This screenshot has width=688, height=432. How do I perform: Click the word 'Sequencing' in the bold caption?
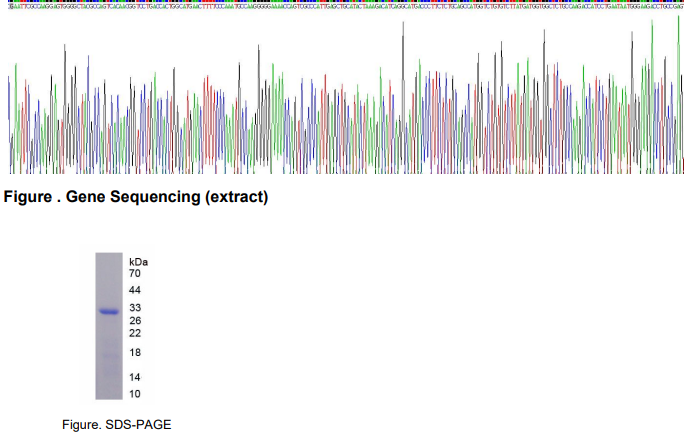coord(155,198)
